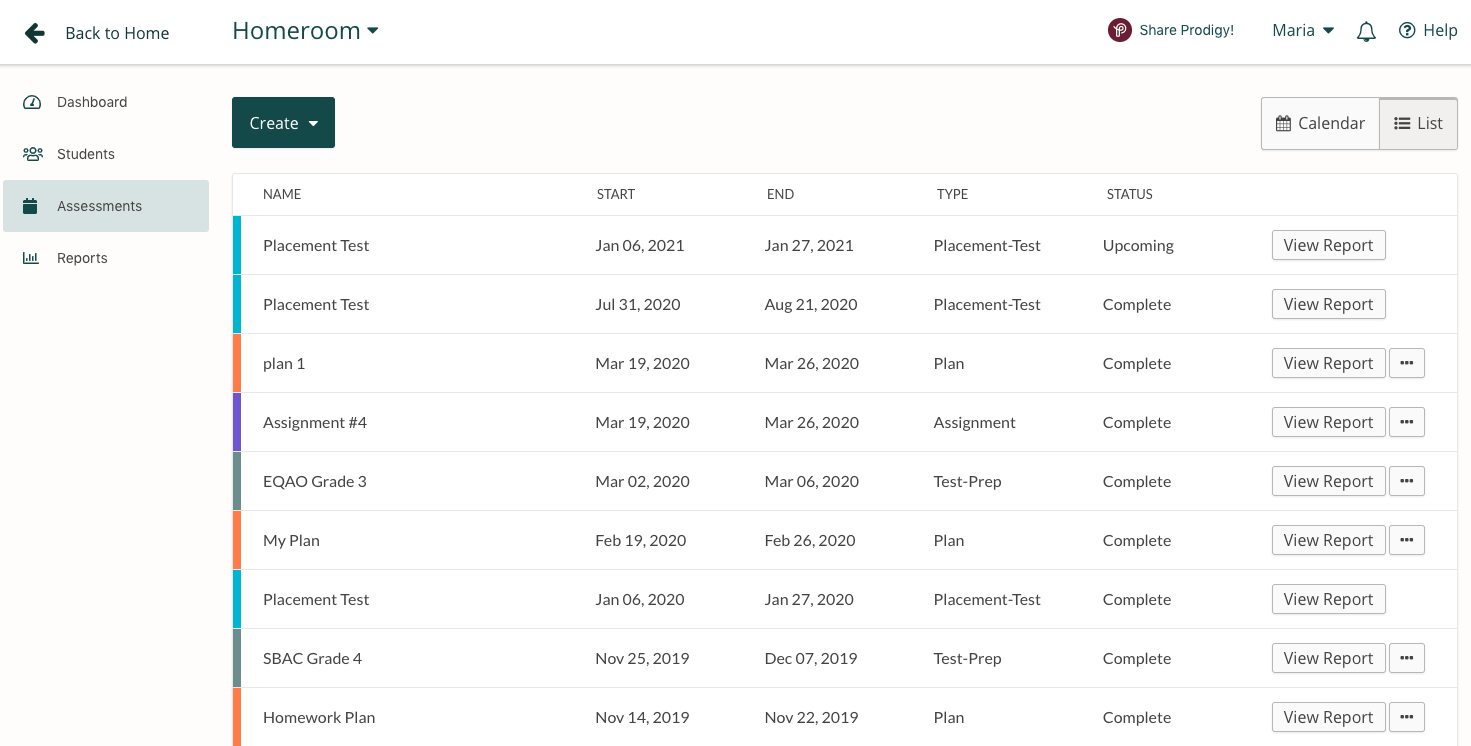Open Maria's account menu
This screenshot has width=1471, height=746.
coord(1301,30)
